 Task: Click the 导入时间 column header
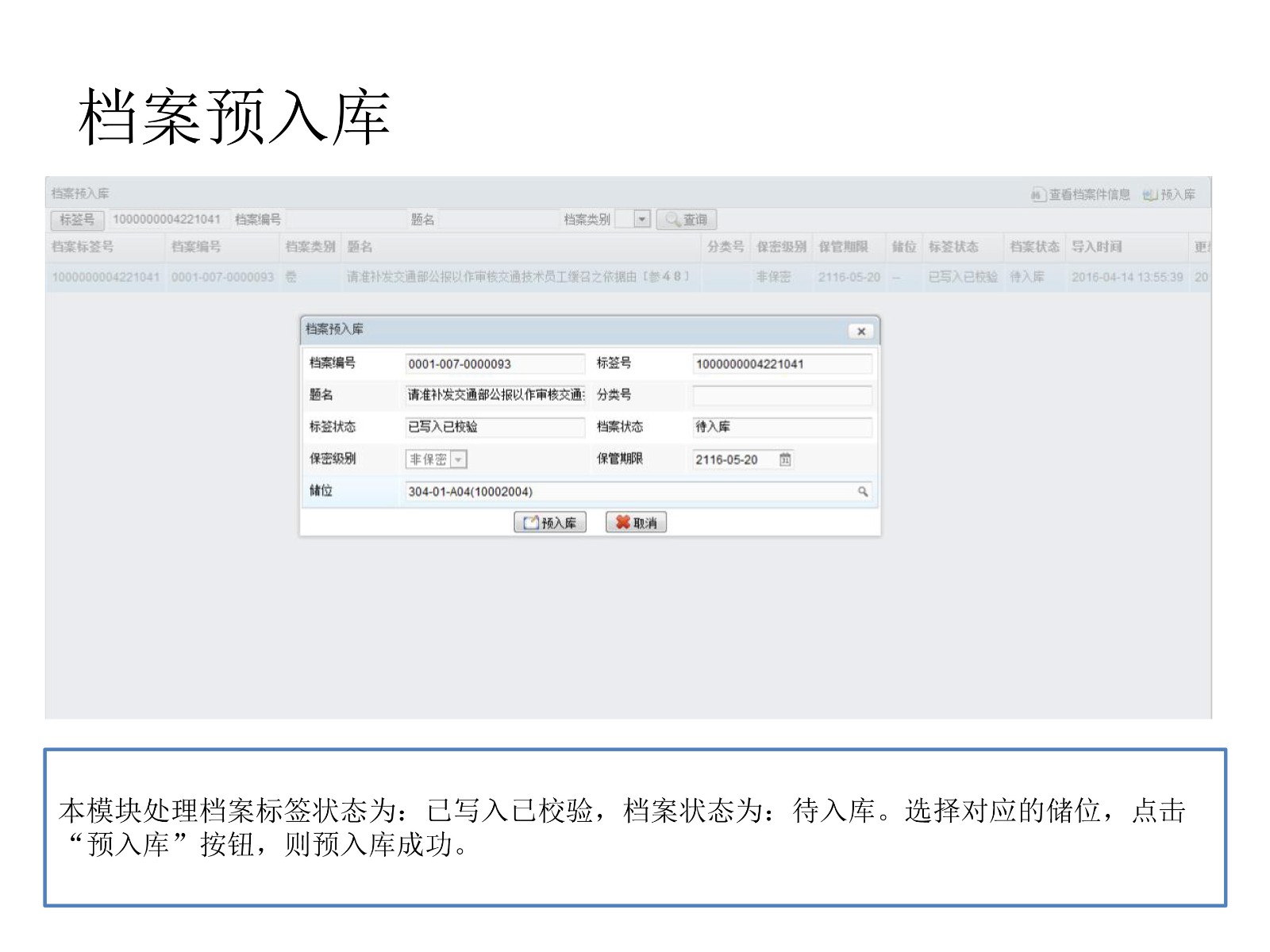[1096, 247]
